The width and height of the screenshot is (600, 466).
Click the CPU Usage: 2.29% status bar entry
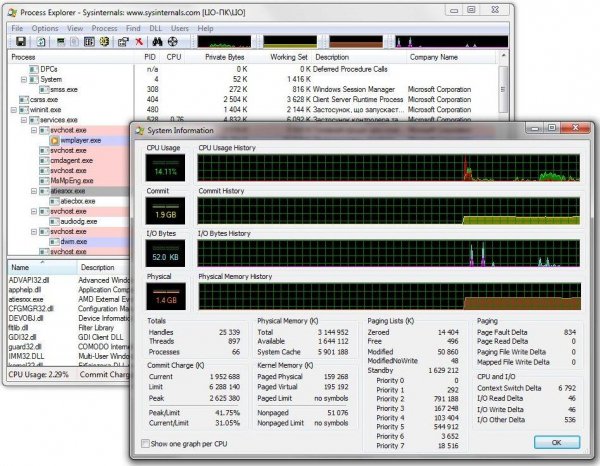(39, 375)
